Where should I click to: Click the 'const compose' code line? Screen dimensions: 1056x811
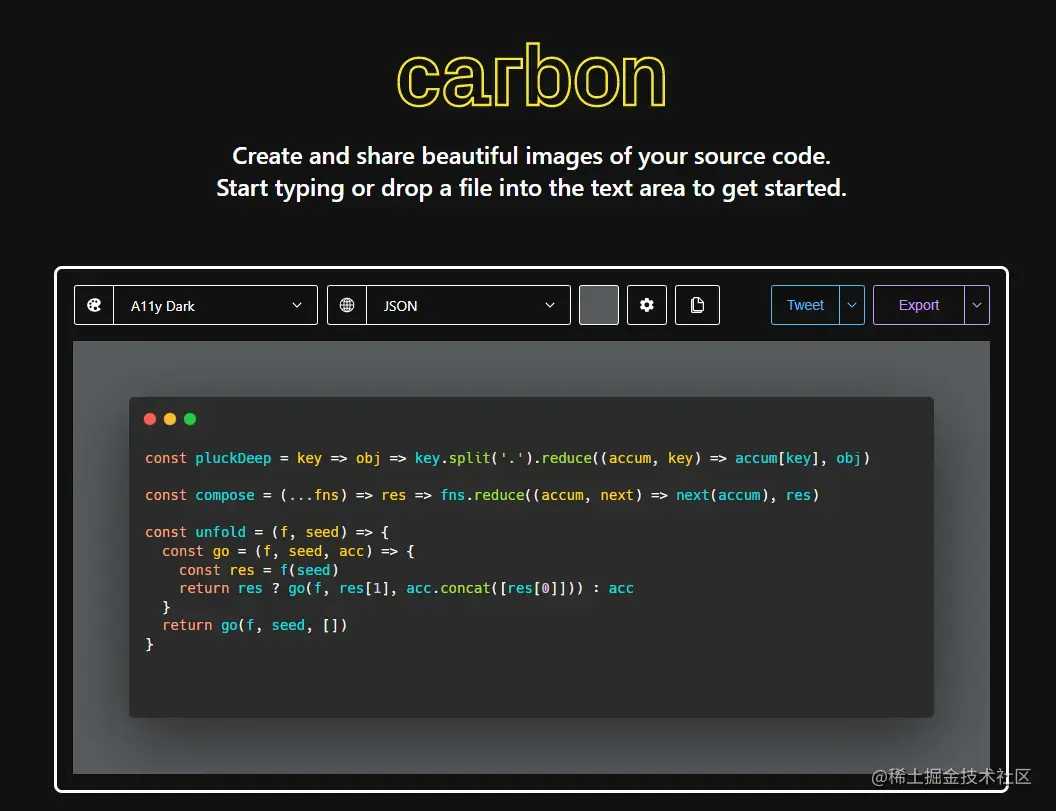[482, 495]
